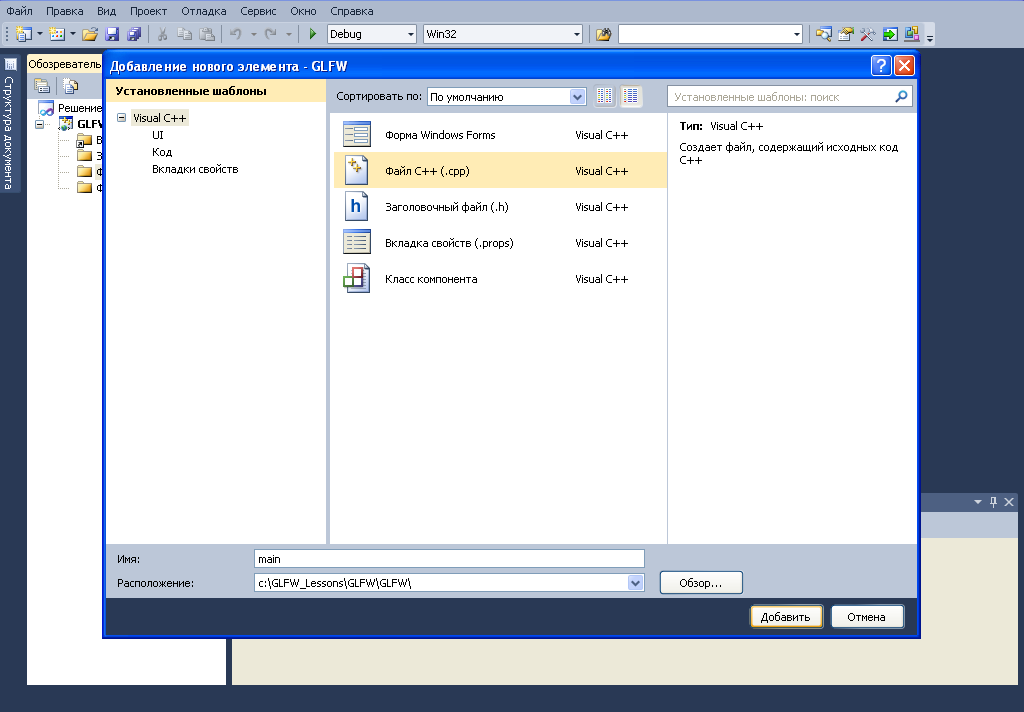Open the Document Outline side tab
Screen dimensions: 1024x712
coord(10,124)
